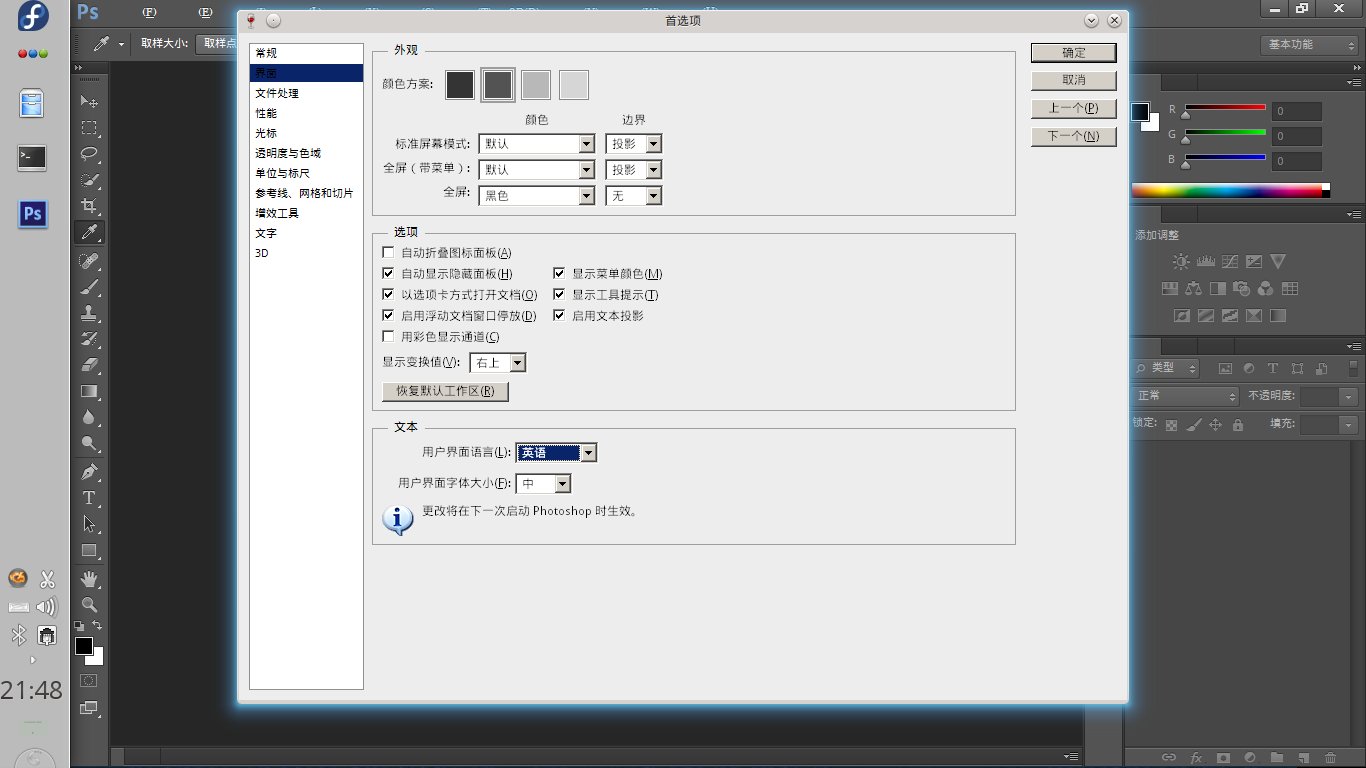Screen dimensions: 1366x768
Task: Toggle 启用浮动文档窗口停放 checkbox
Action: [388, 316]
